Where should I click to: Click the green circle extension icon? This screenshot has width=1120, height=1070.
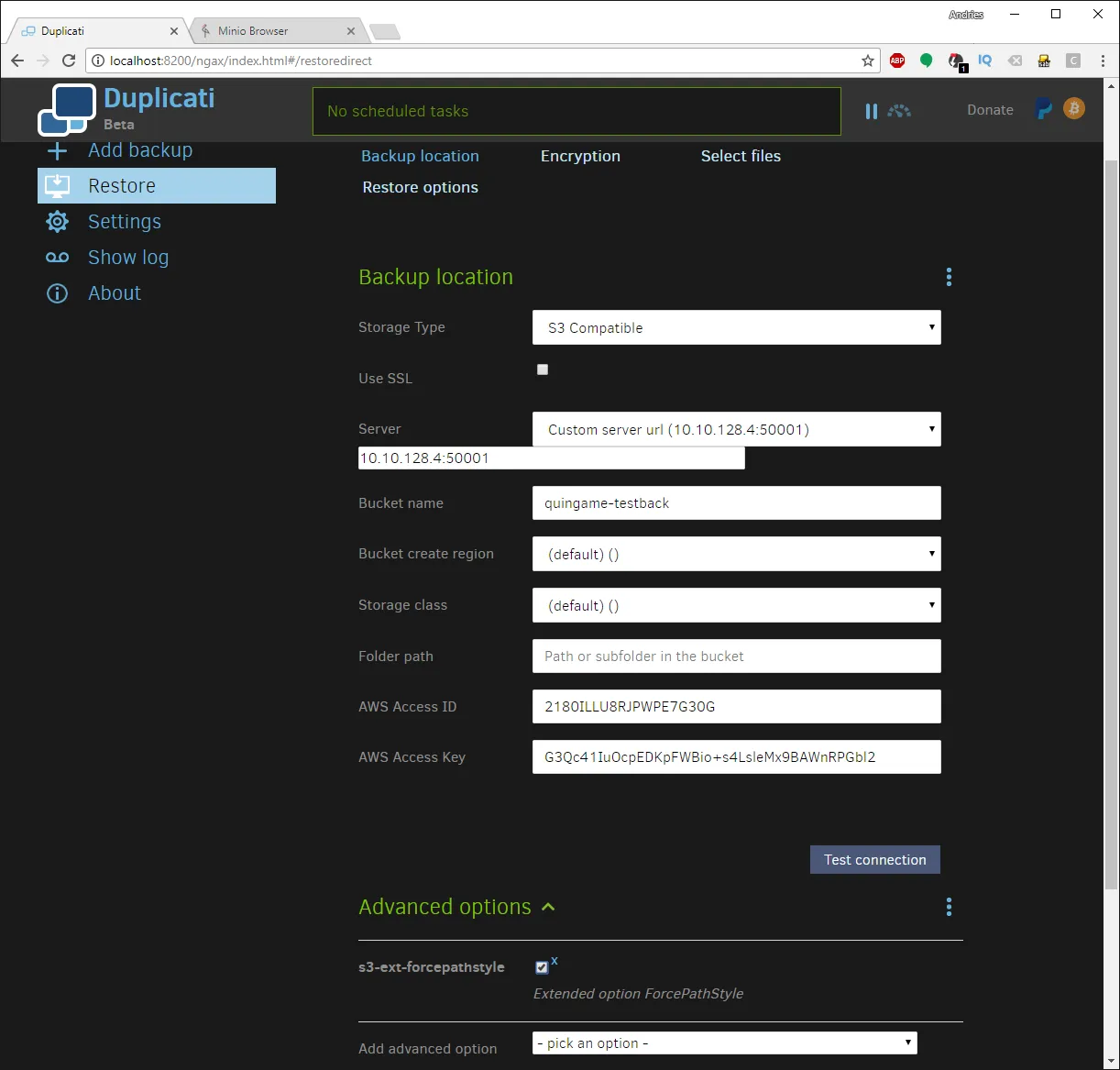click(927, 61)
